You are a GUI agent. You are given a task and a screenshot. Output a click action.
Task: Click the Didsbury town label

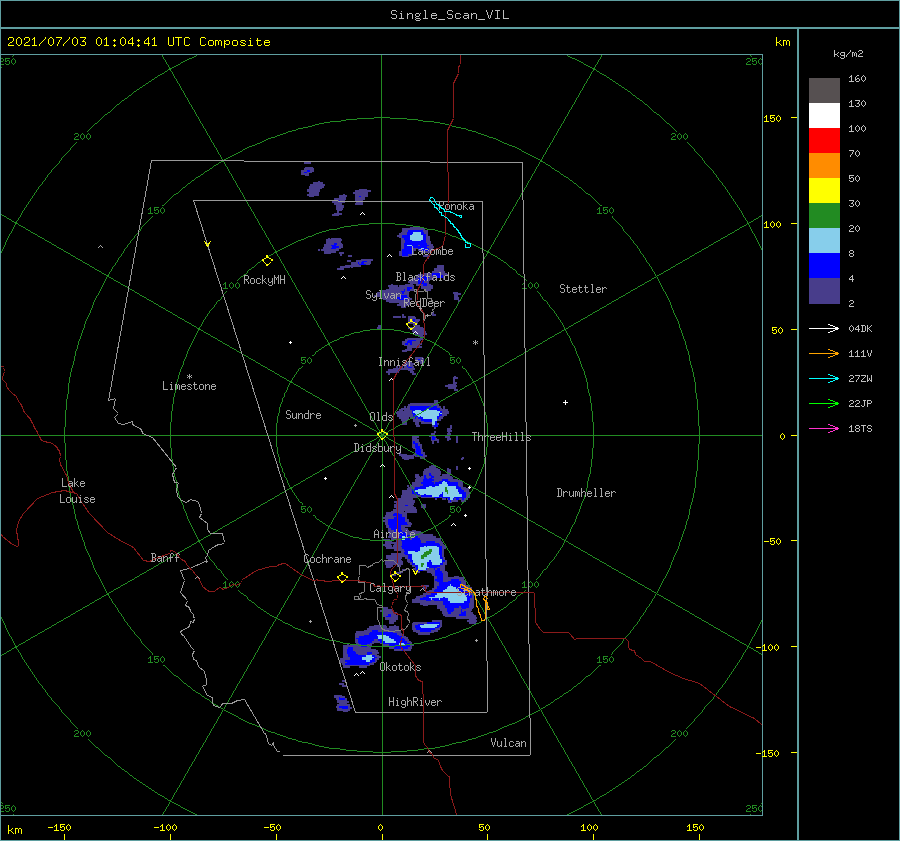[377, 448]
